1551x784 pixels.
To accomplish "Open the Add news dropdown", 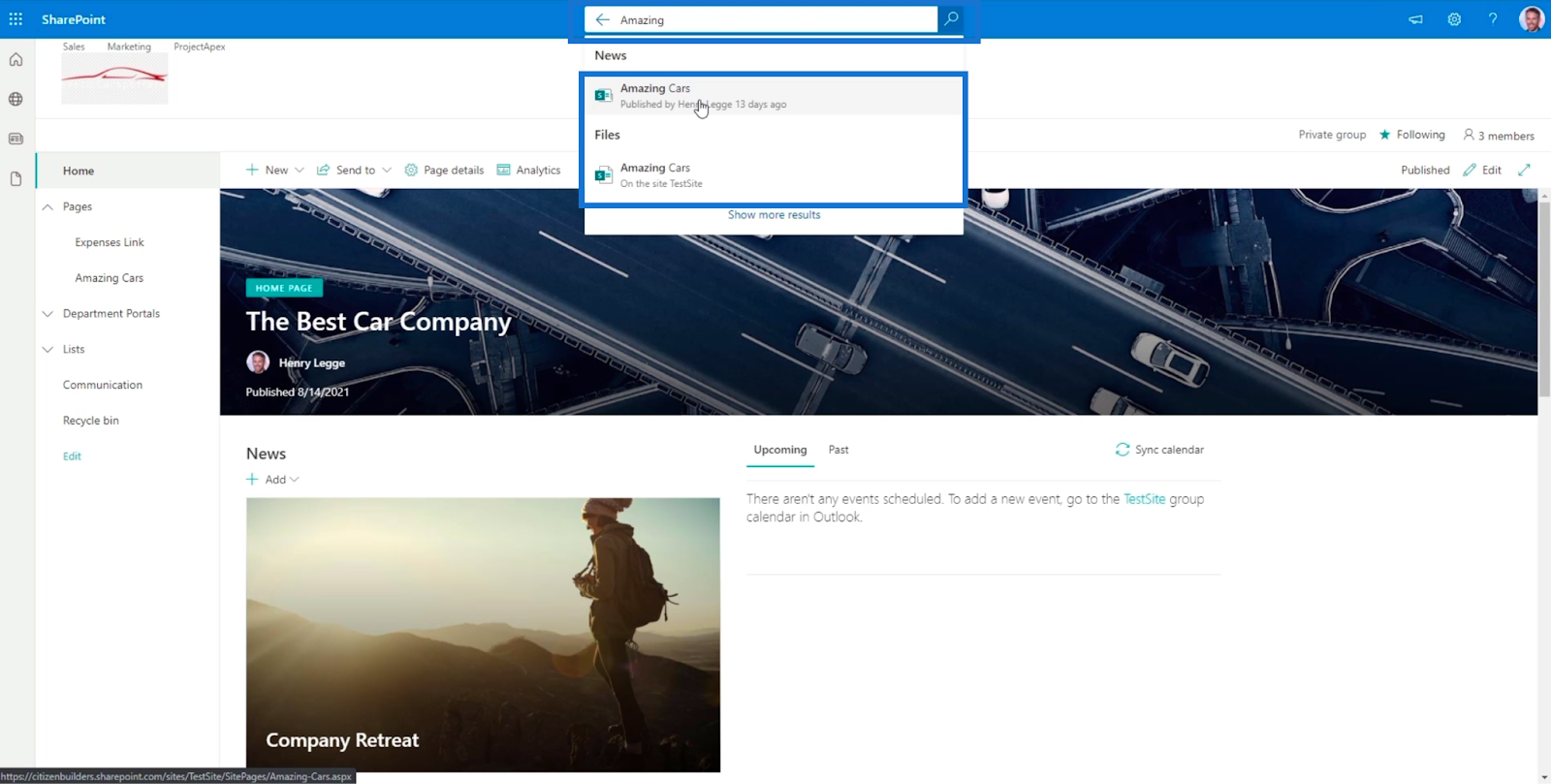I will (x=272, y=480).
